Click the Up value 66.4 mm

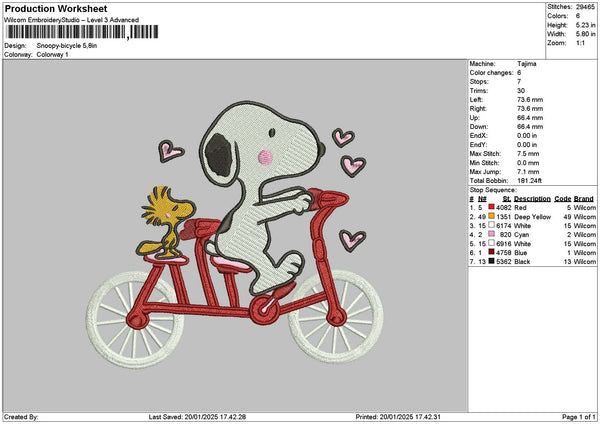[530, 117]
